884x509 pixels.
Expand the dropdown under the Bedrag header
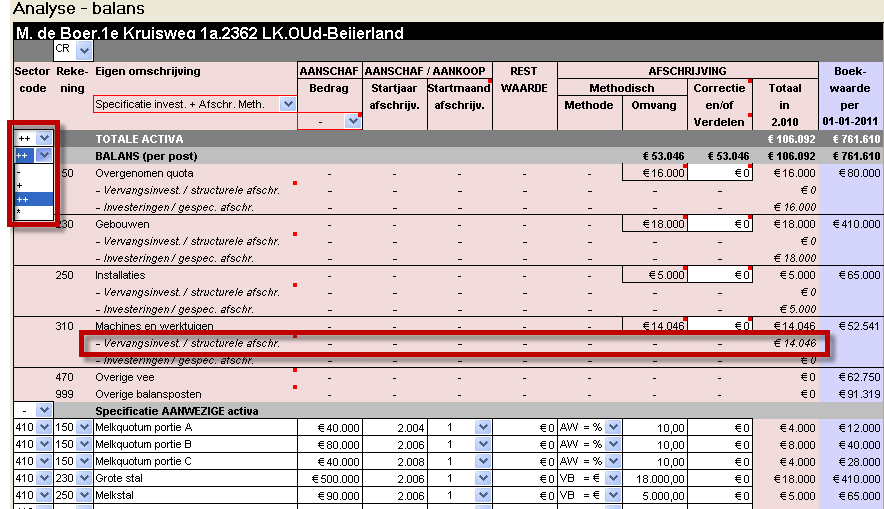pos(352,121)
